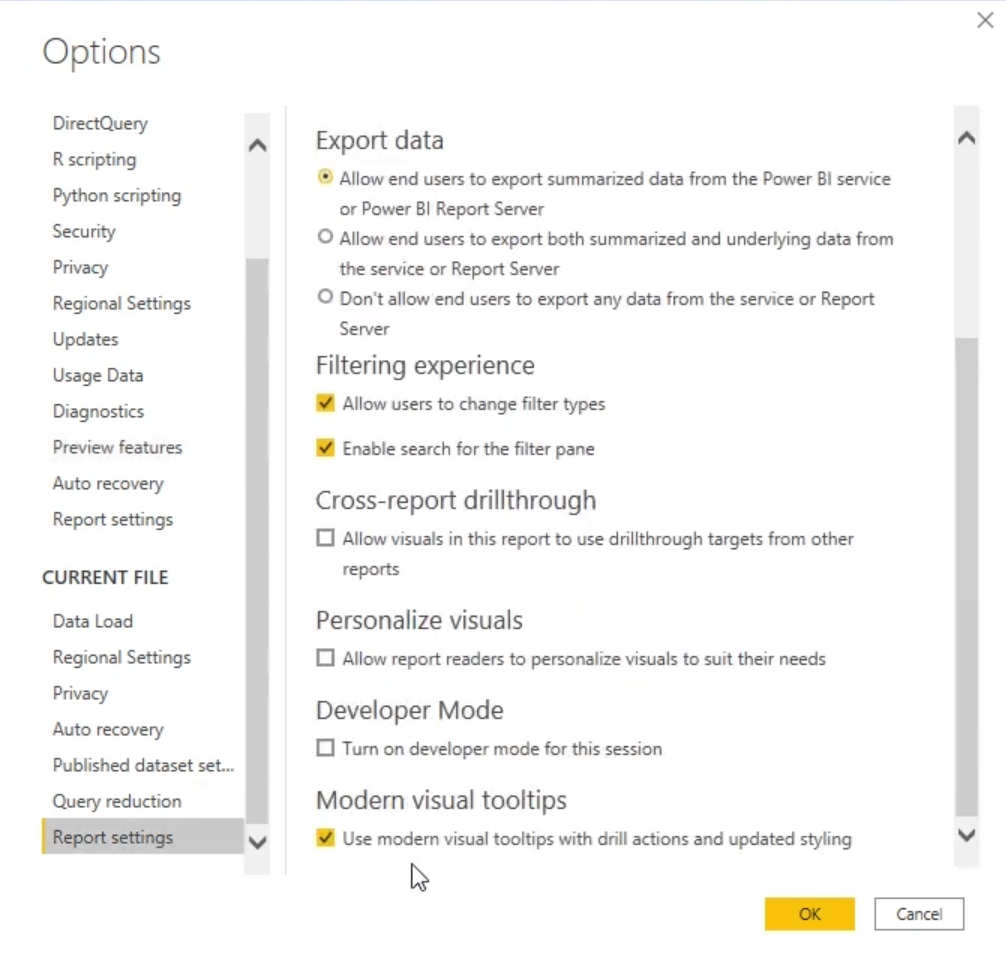Enable personalize visuals for report readers
The image size is (1006, 966).
[325, 658]
